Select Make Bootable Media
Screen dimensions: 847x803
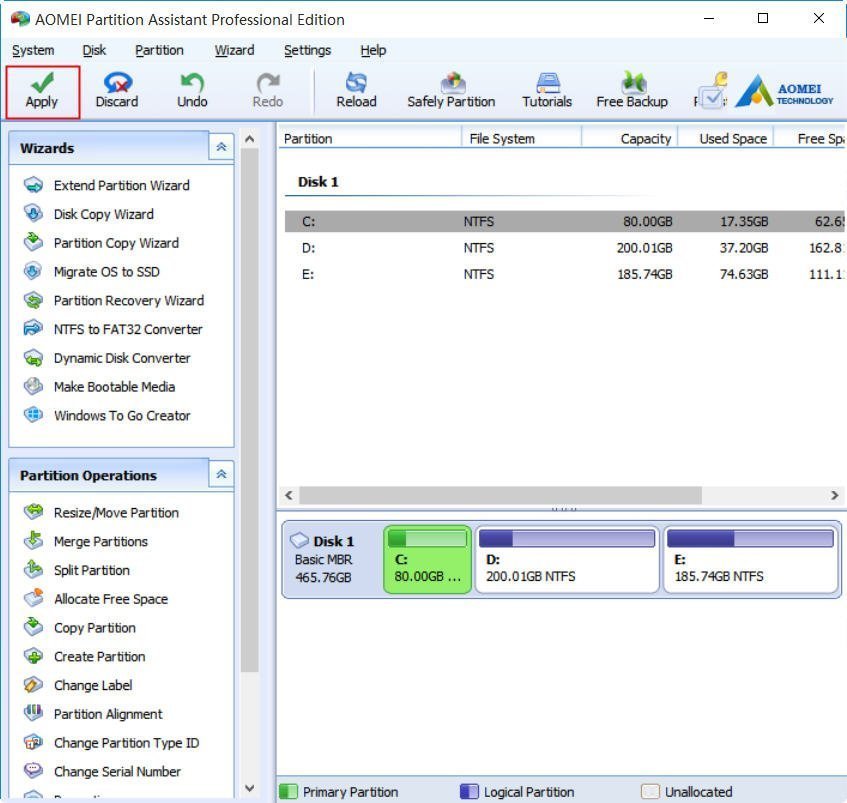99,387
